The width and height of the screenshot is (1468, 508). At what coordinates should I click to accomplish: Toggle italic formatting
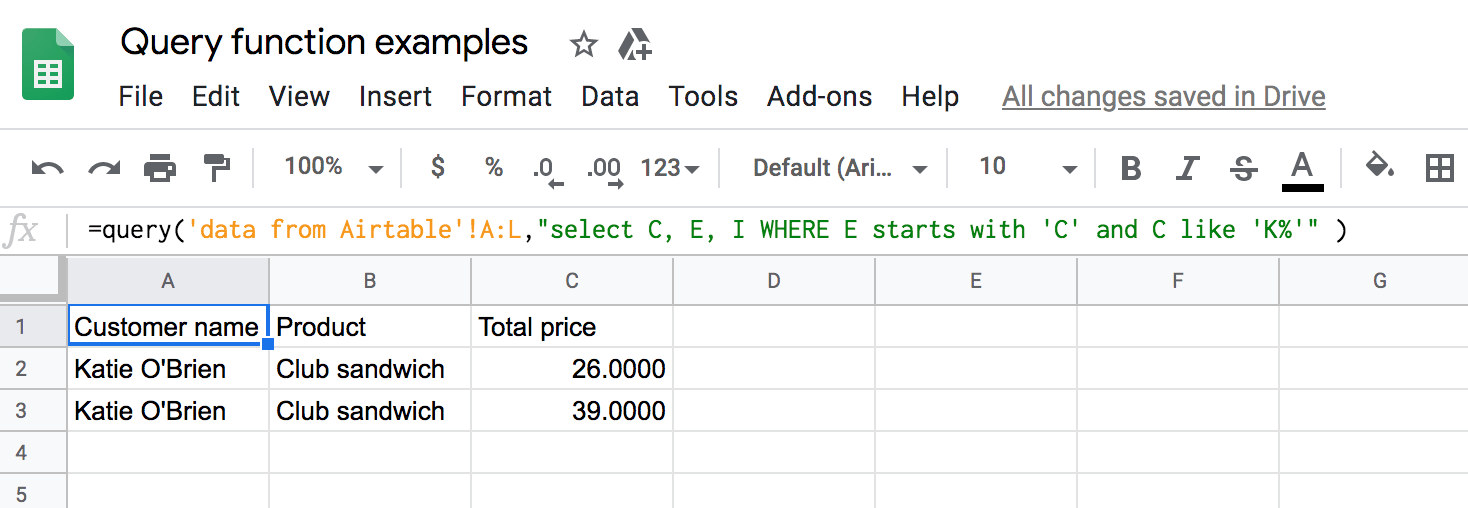pyautogui.click(x=1187, y=168)
